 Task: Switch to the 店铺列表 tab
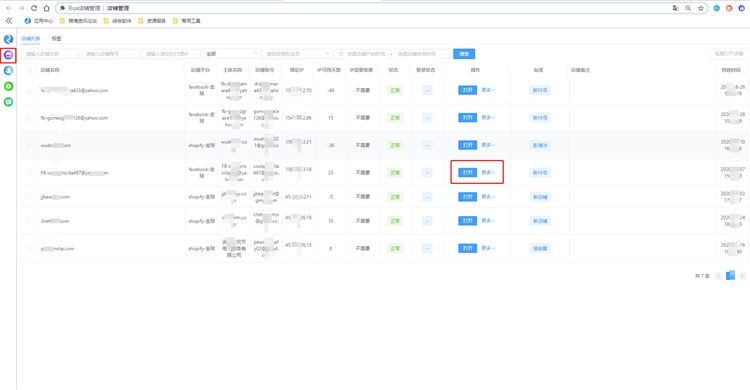(31, 38)
